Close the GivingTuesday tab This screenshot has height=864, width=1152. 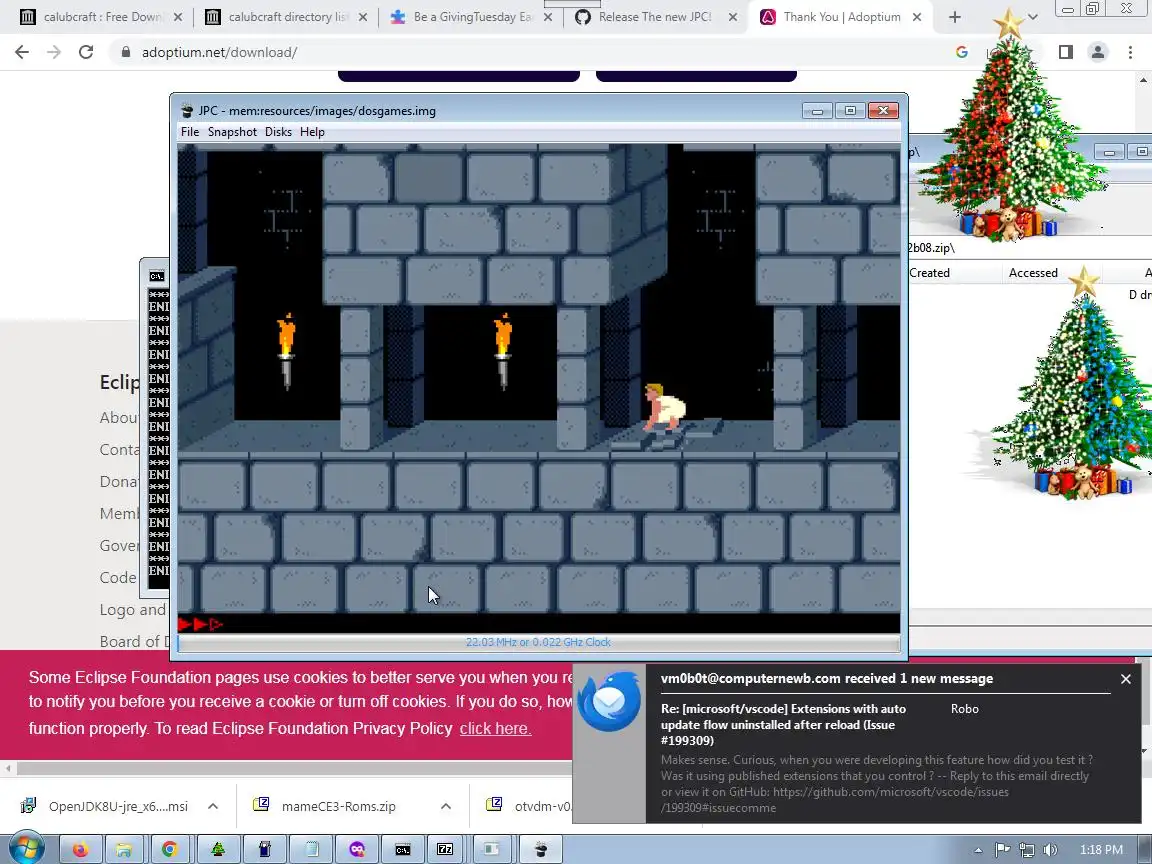point(547,17)
